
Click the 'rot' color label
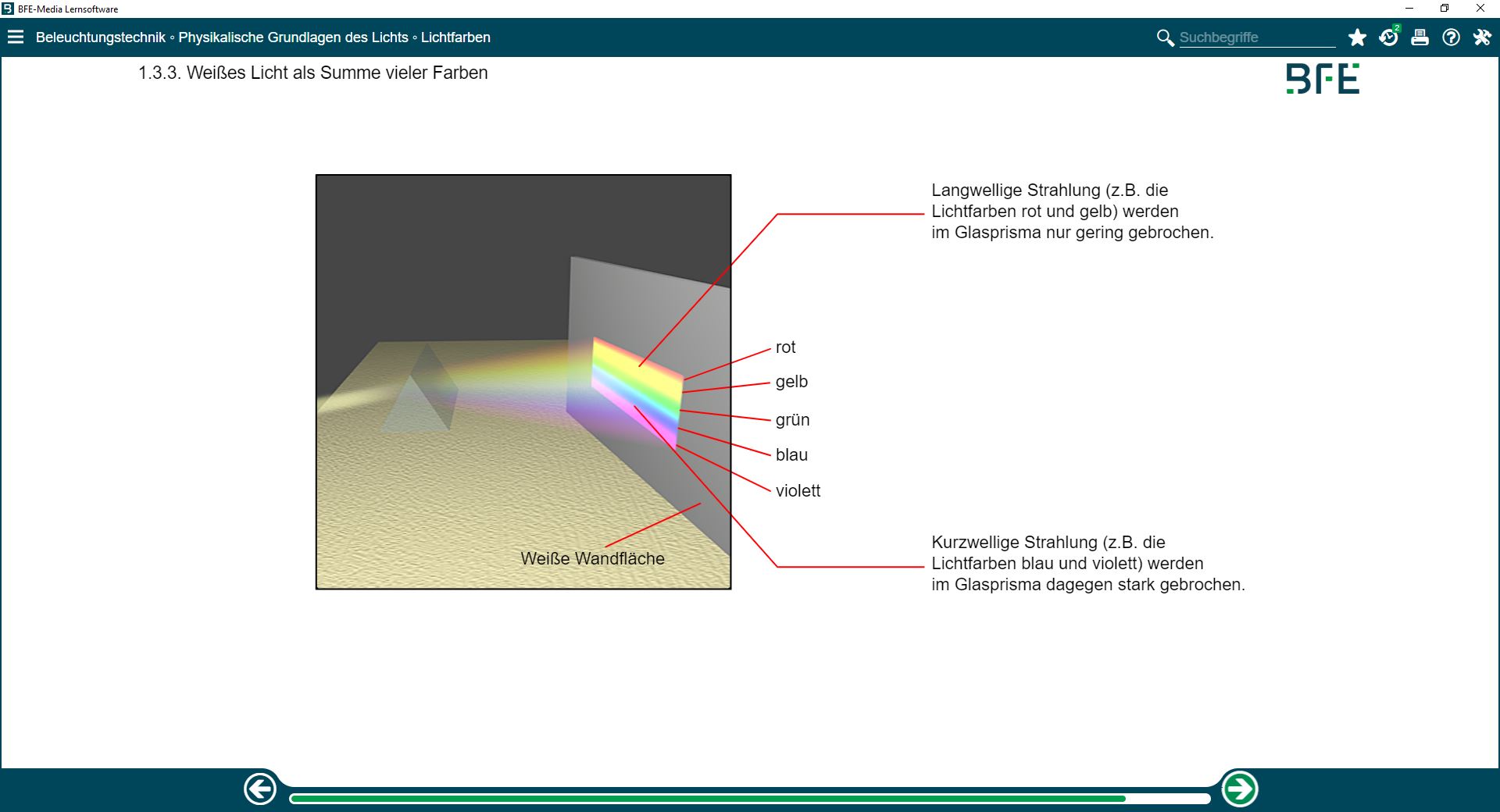[x=785, y=347]
